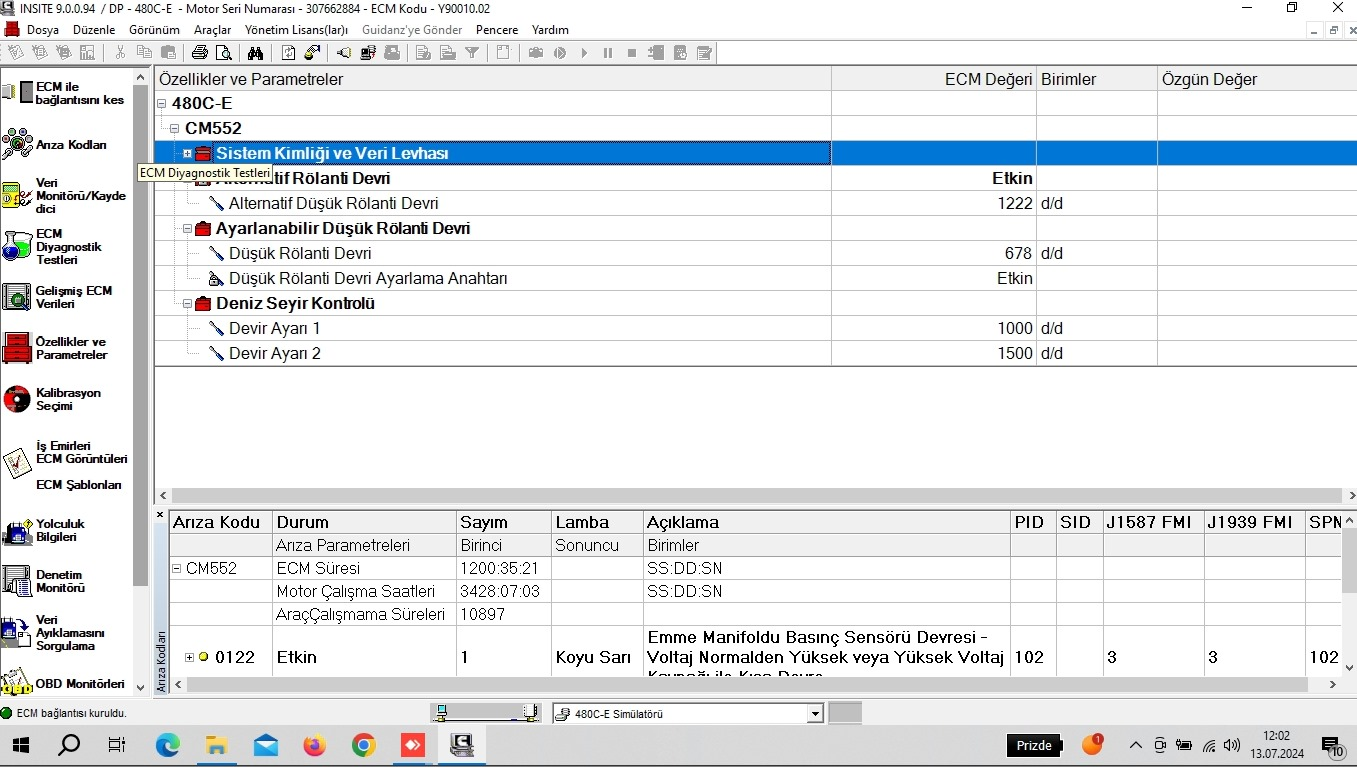
Task: Click the print preview toolbar icon
Action: coord(223,53)
